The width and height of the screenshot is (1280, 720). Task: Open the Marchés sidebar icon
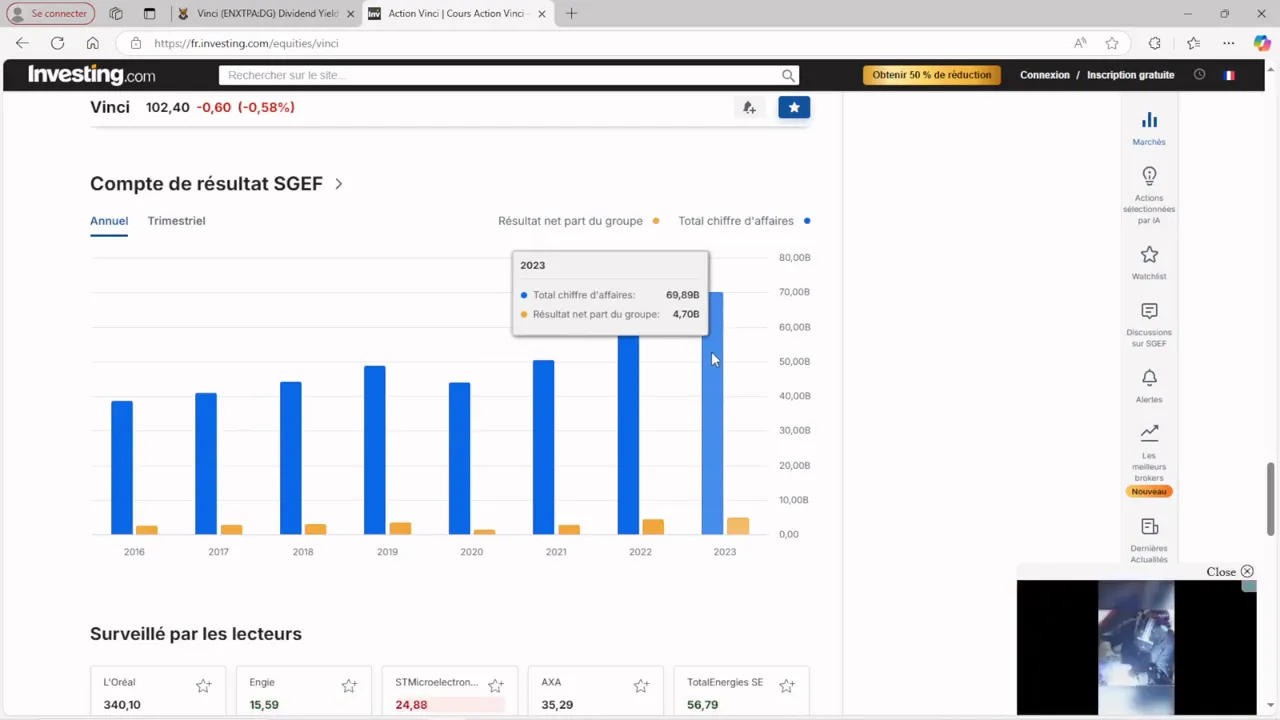pyautogui.click(x=1149, y=120)
